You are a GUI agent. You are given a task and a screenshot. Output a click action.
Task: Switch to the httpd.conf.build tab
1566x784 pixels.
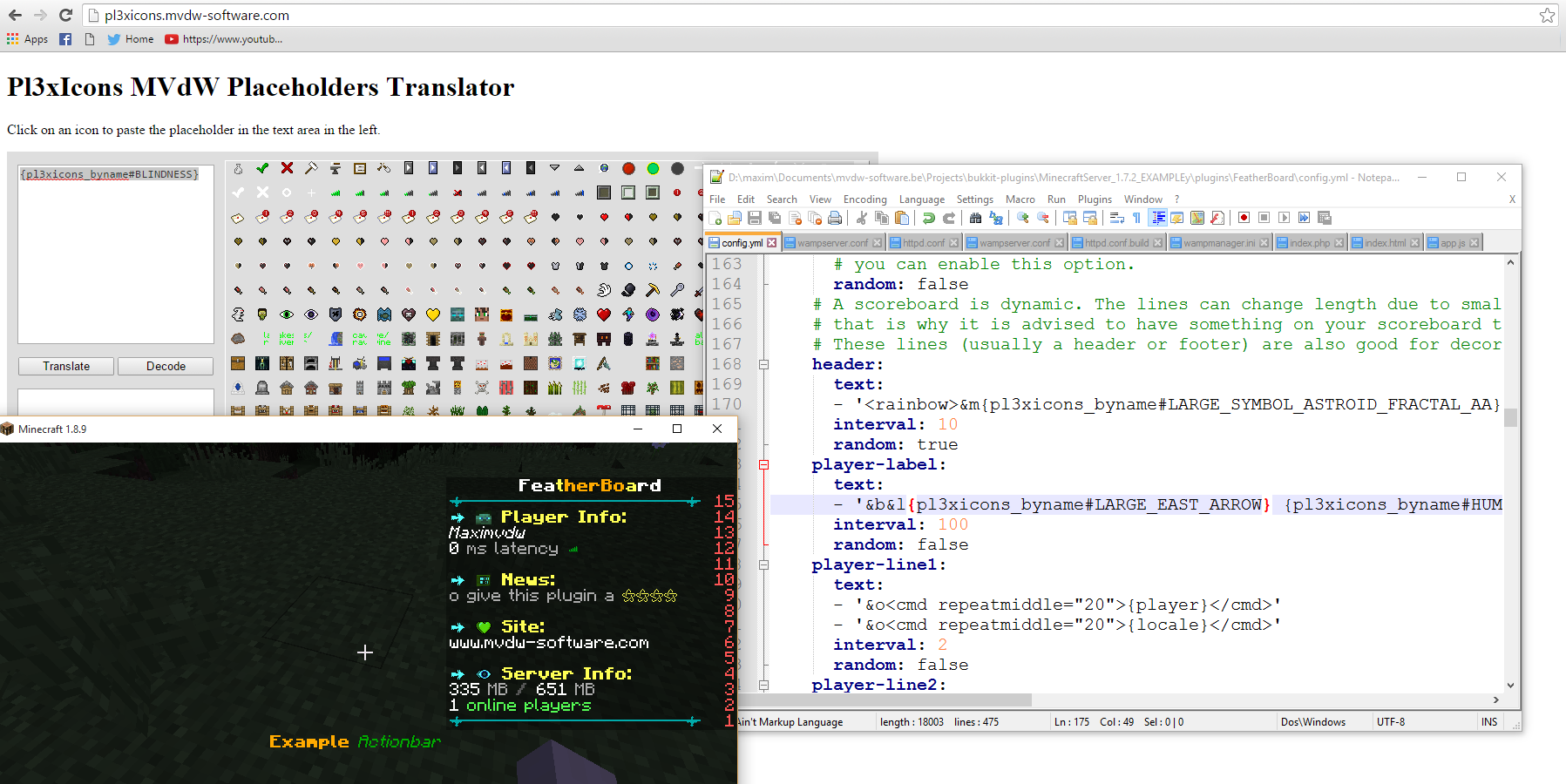[1116, 243]
